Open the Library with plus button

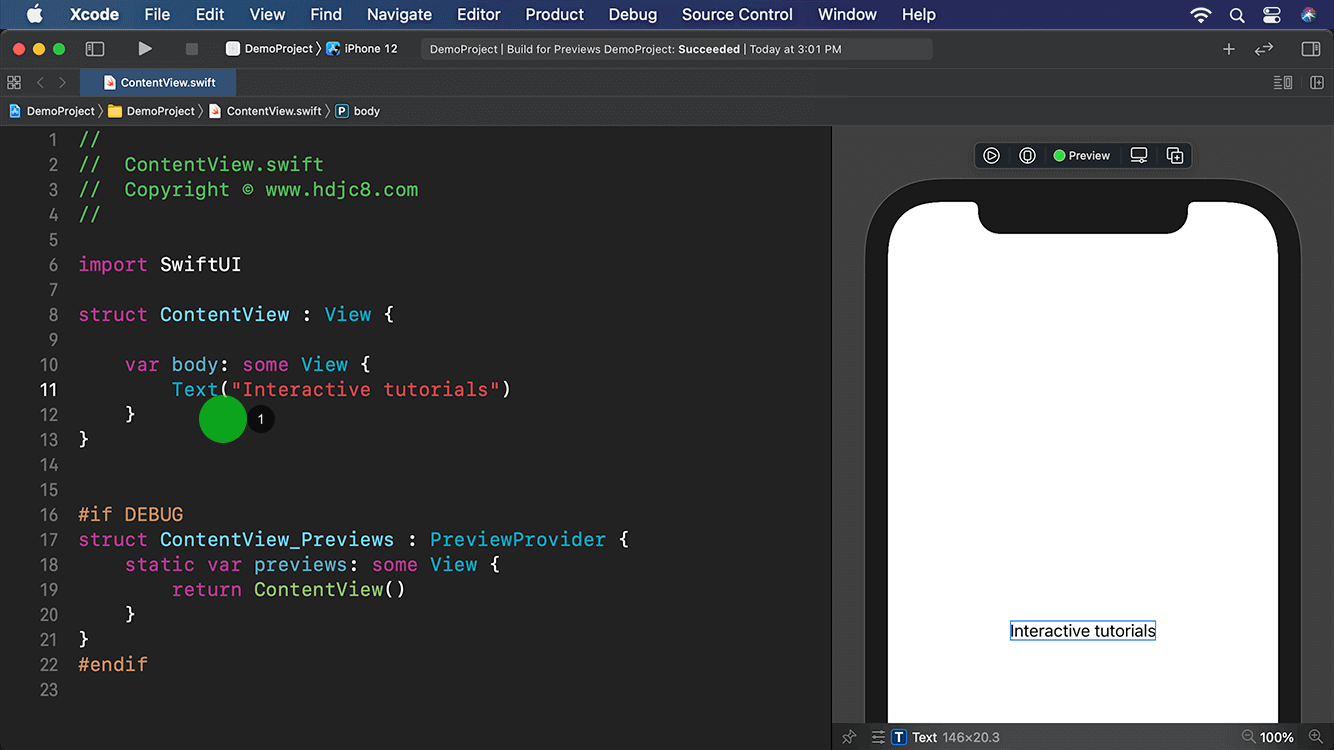(x=1229, y=49)
